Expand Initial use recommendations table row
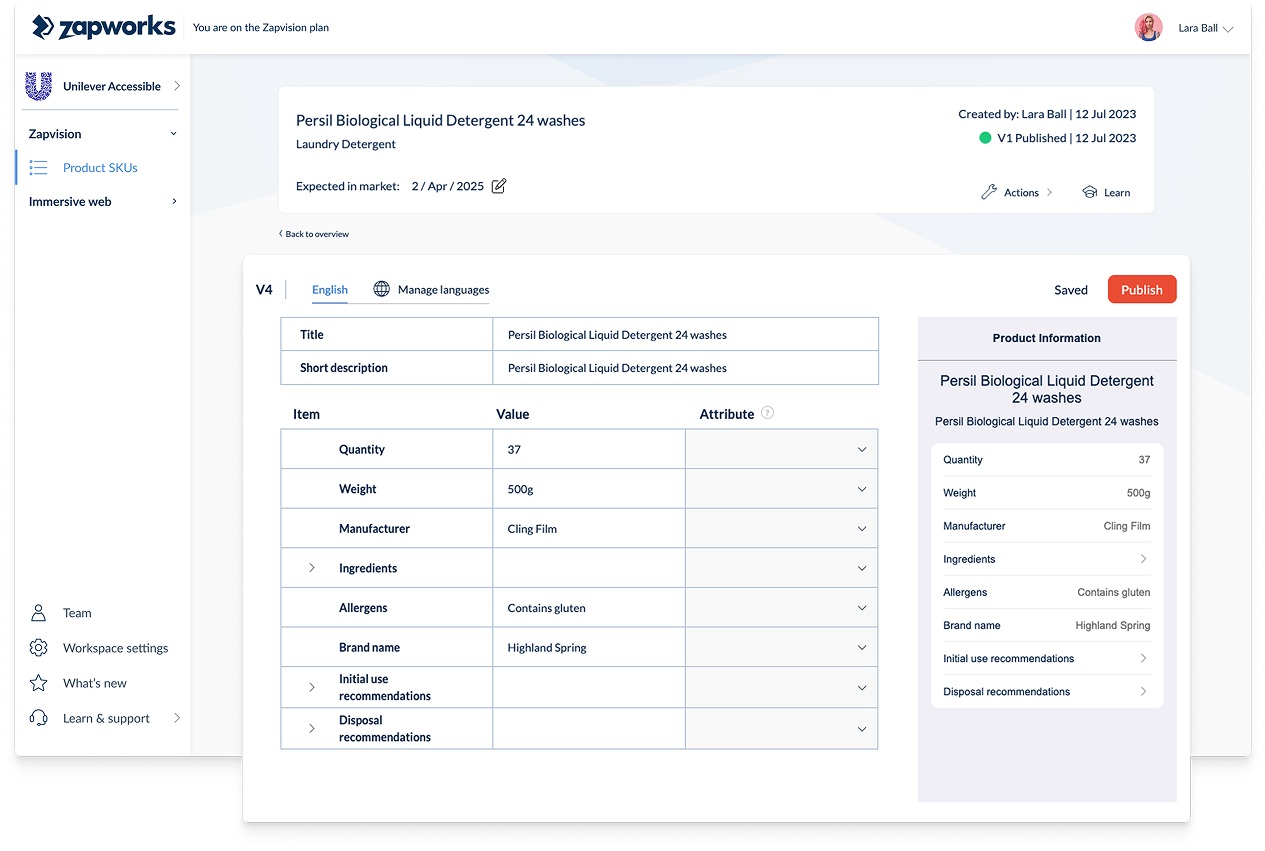This screenshot has height=851, width=1265. tap(312, 688)
